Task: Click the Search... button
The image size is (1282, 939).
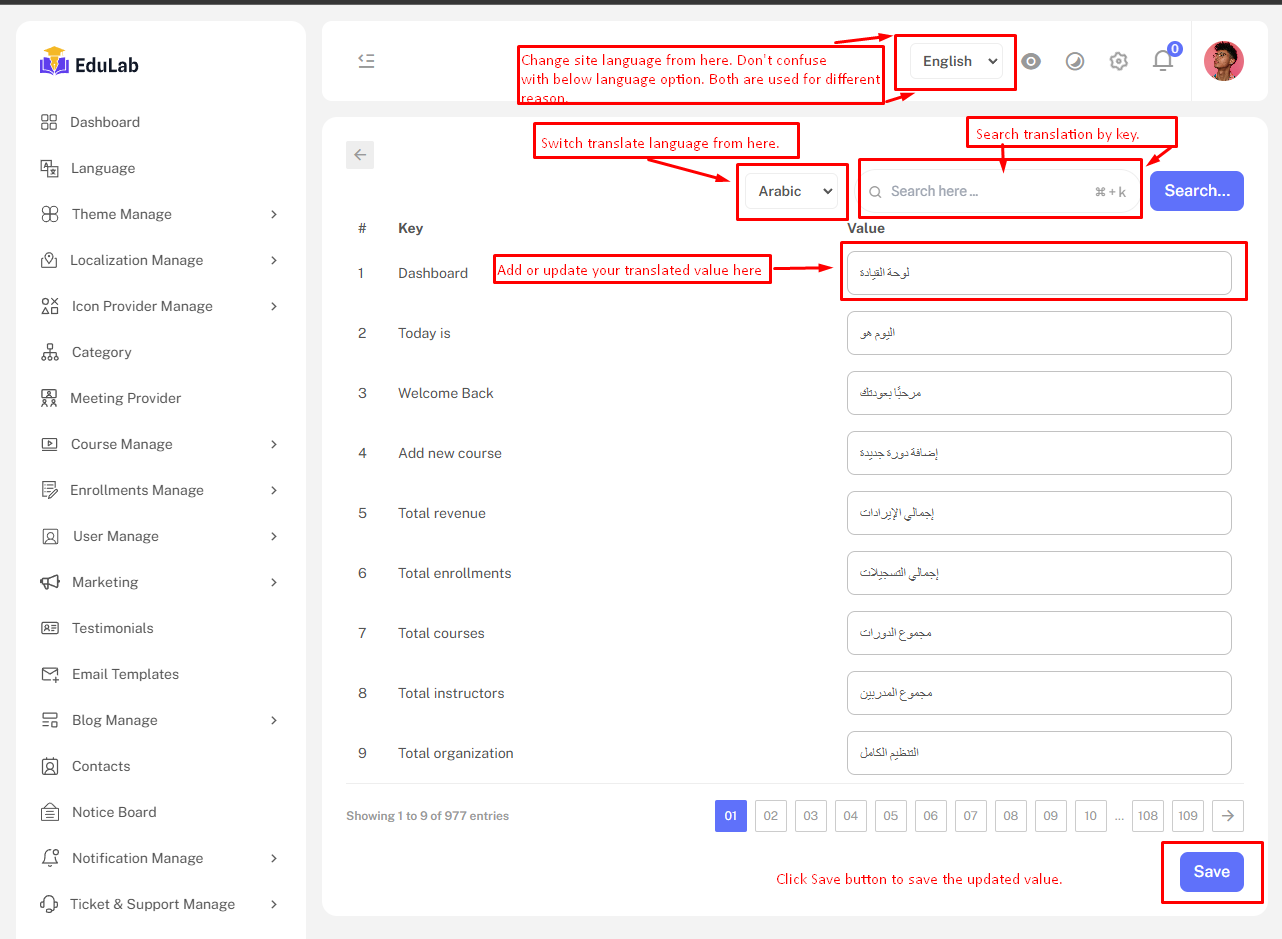Action: point(1196,191)
